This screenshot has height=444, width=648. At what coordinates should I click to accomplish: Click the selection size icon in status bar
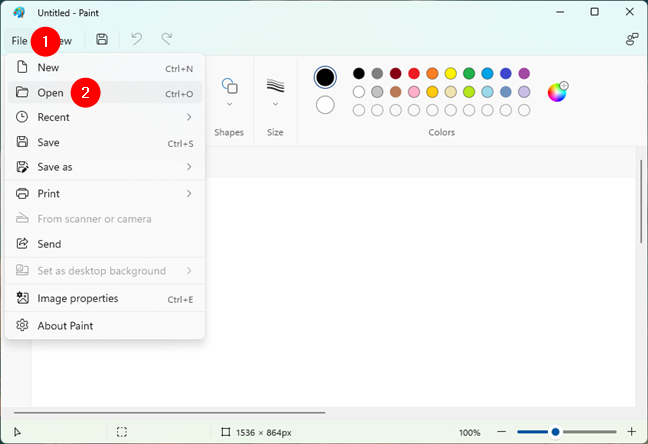click(x=122, y=432)
